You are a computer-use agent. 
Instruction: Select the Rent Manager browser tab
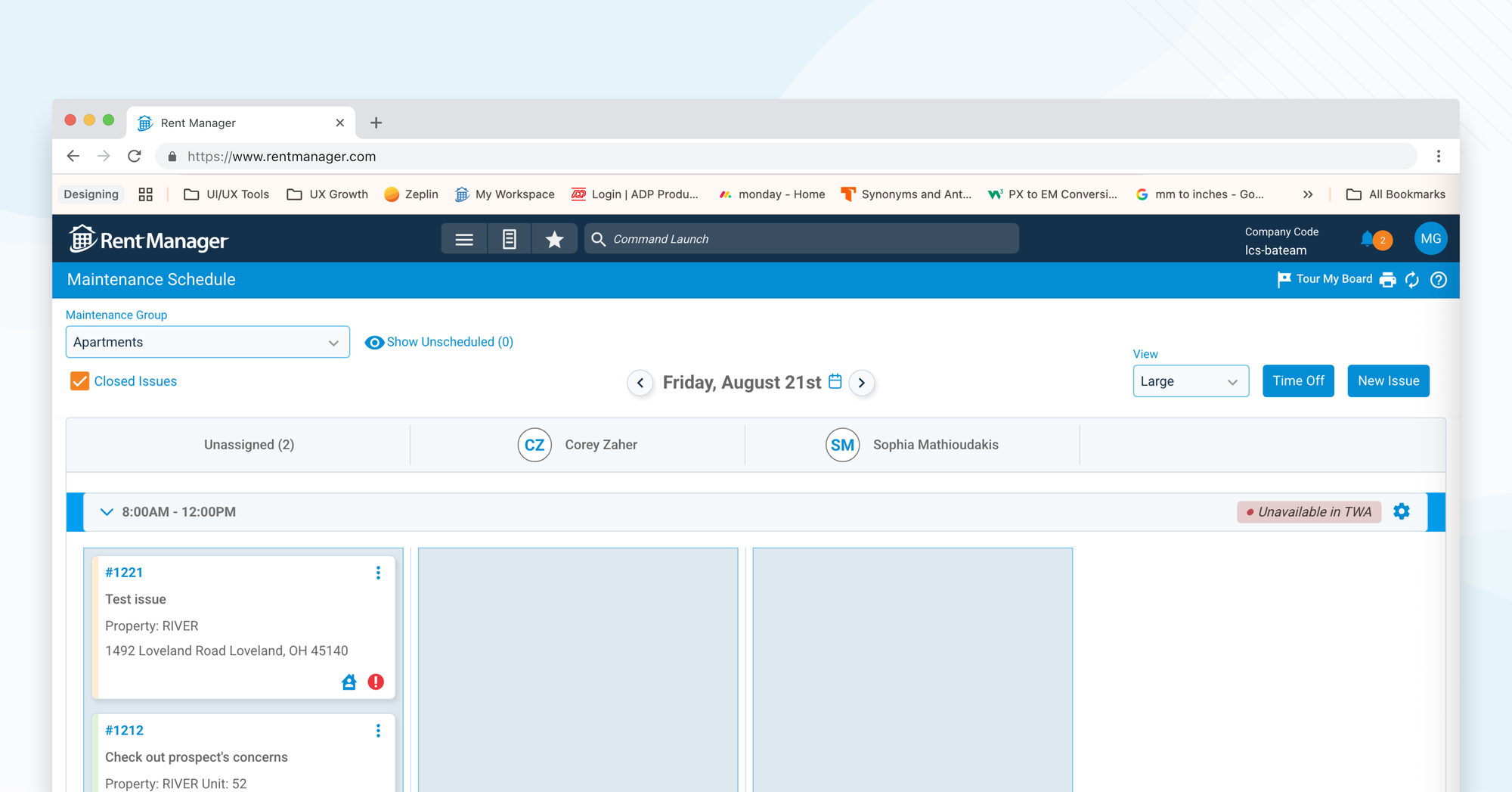pyautogui.click(x=240, y=123)
